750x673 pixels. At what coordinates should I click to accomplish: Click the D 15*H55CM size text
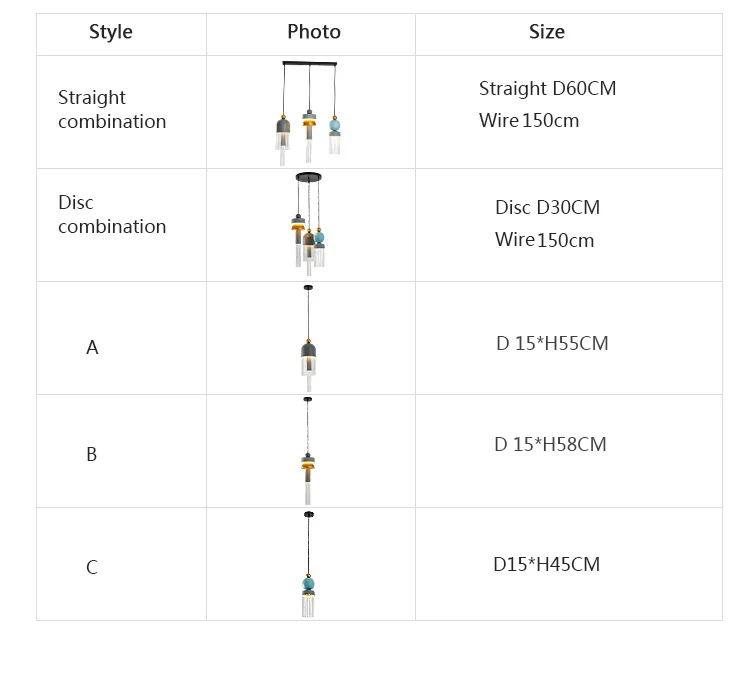[x=552, y=344]
